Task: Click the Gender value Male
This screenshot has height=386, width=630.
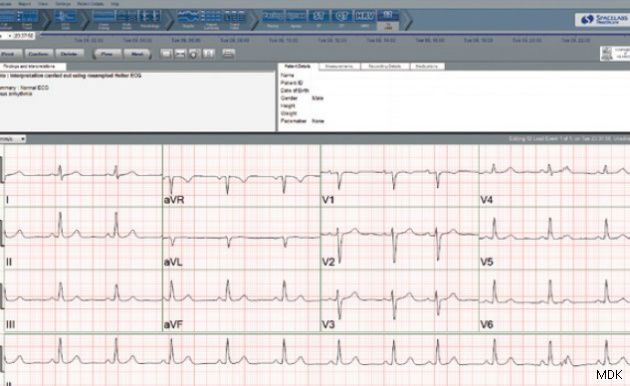Action: click(317, 98)
